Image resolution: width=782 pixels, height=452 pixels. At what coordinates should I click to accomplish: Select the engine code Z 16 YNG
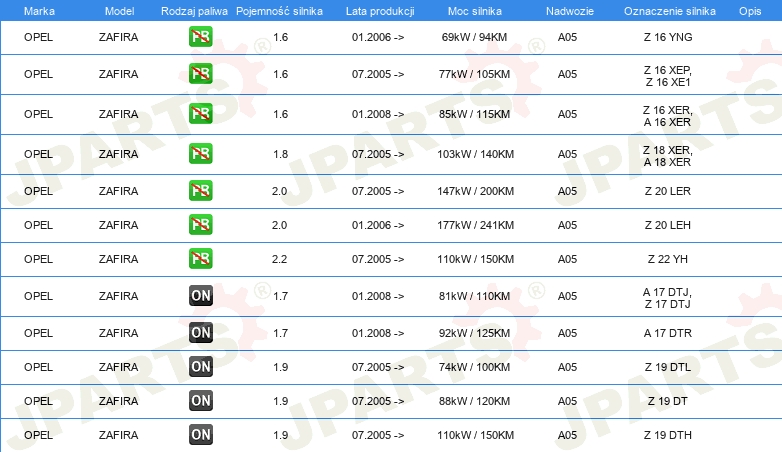click(x=668, y=37)
